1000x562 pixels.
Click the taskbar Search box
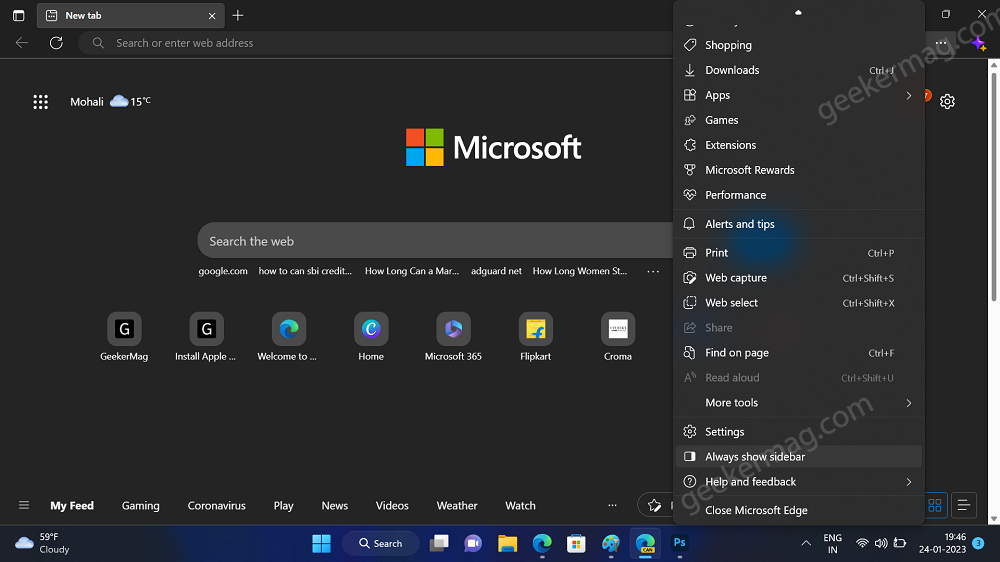[x=381, y=544]
